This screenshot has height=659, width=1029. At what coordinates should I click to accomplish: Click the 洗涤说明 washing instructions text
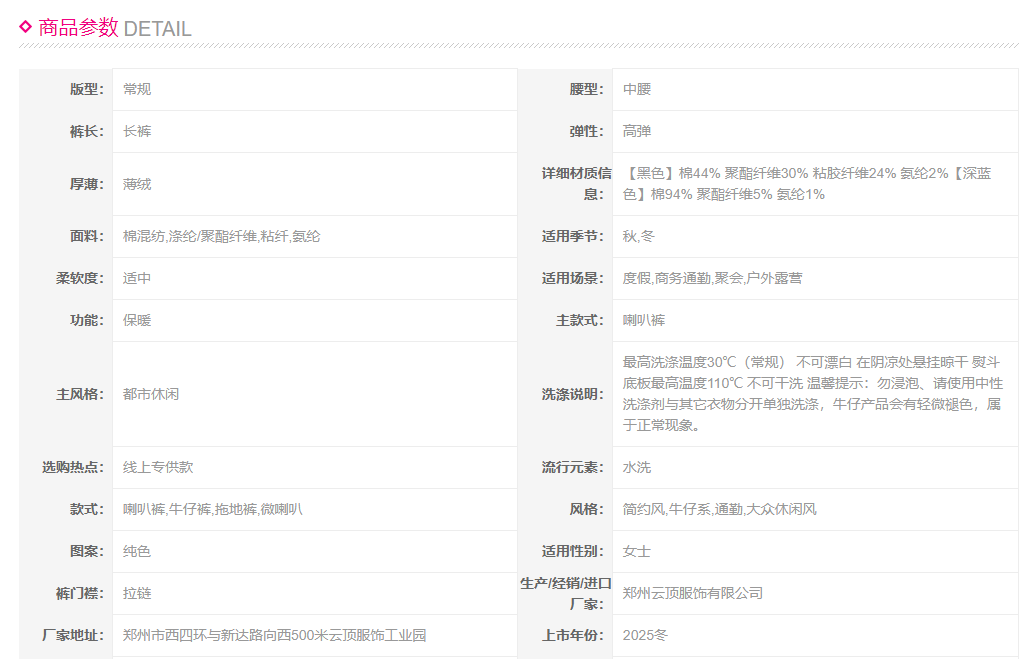pyautogui.click(x=811, y=393)
